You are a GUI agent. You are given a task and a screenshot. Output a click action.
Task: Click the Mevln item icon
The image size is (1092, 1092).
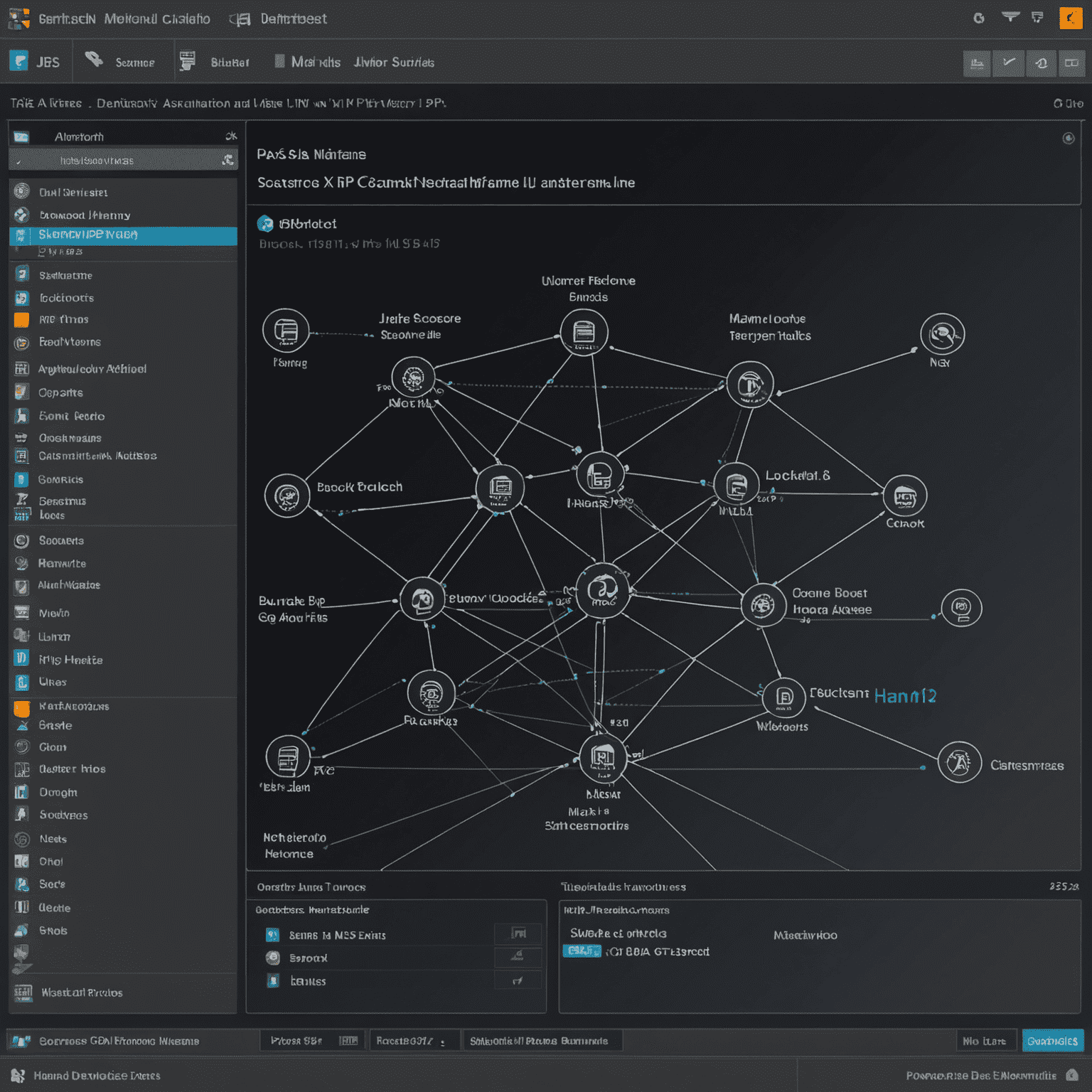tap(22, 613)
